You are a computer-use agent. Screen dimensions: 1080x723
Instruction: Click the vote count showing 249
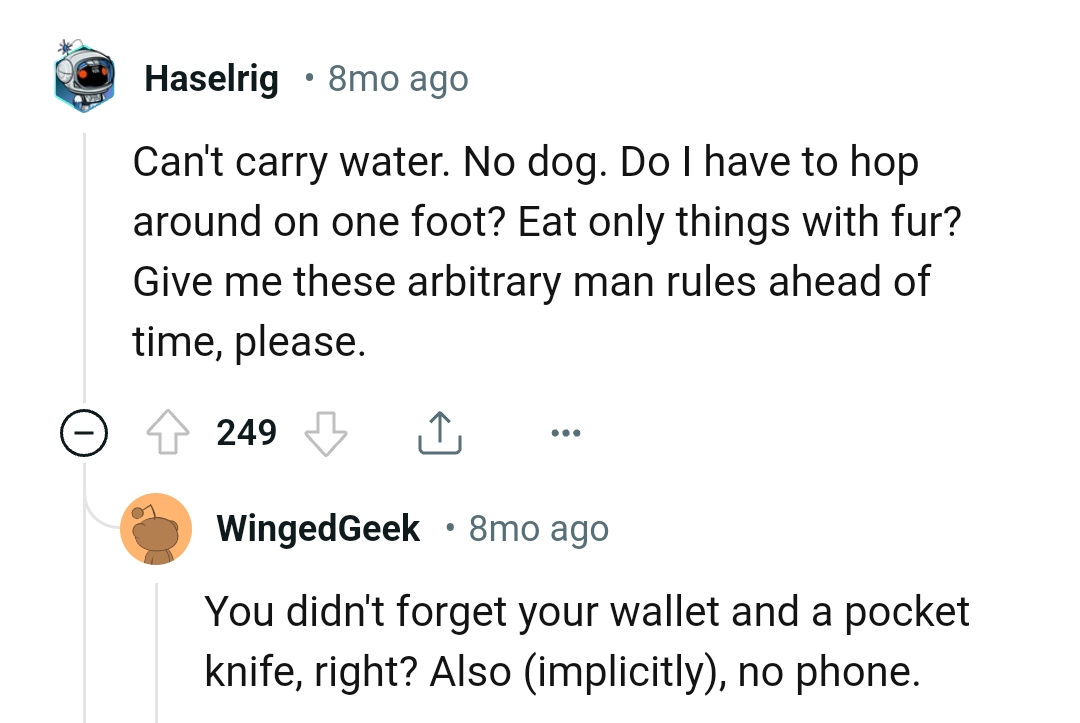(247, 432)
